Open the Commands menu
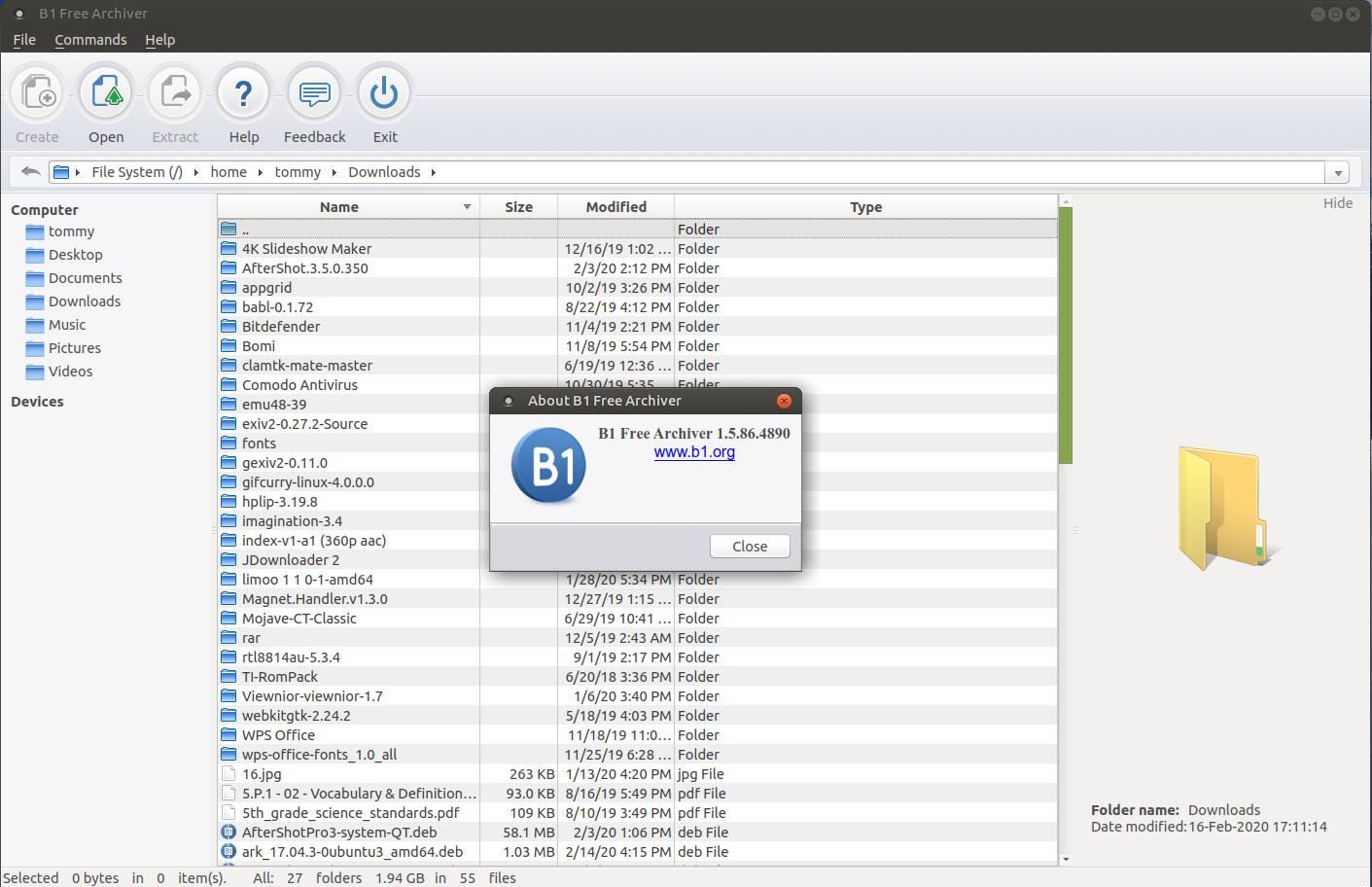The image size is (1372, 887). [x=90, y=40]
